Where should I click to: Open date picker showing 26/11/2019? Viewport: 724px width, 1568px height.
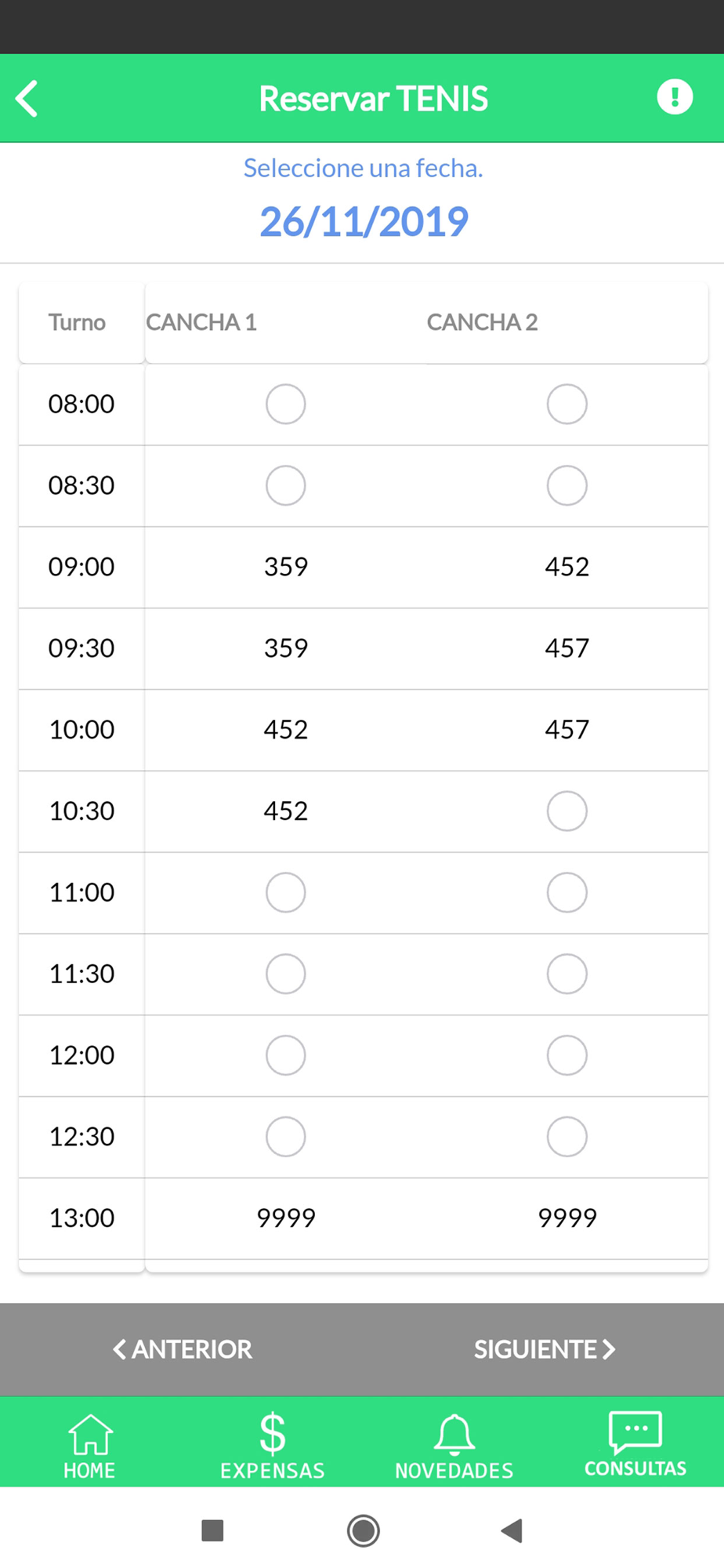pyautogui.click(x=364, y=222)
